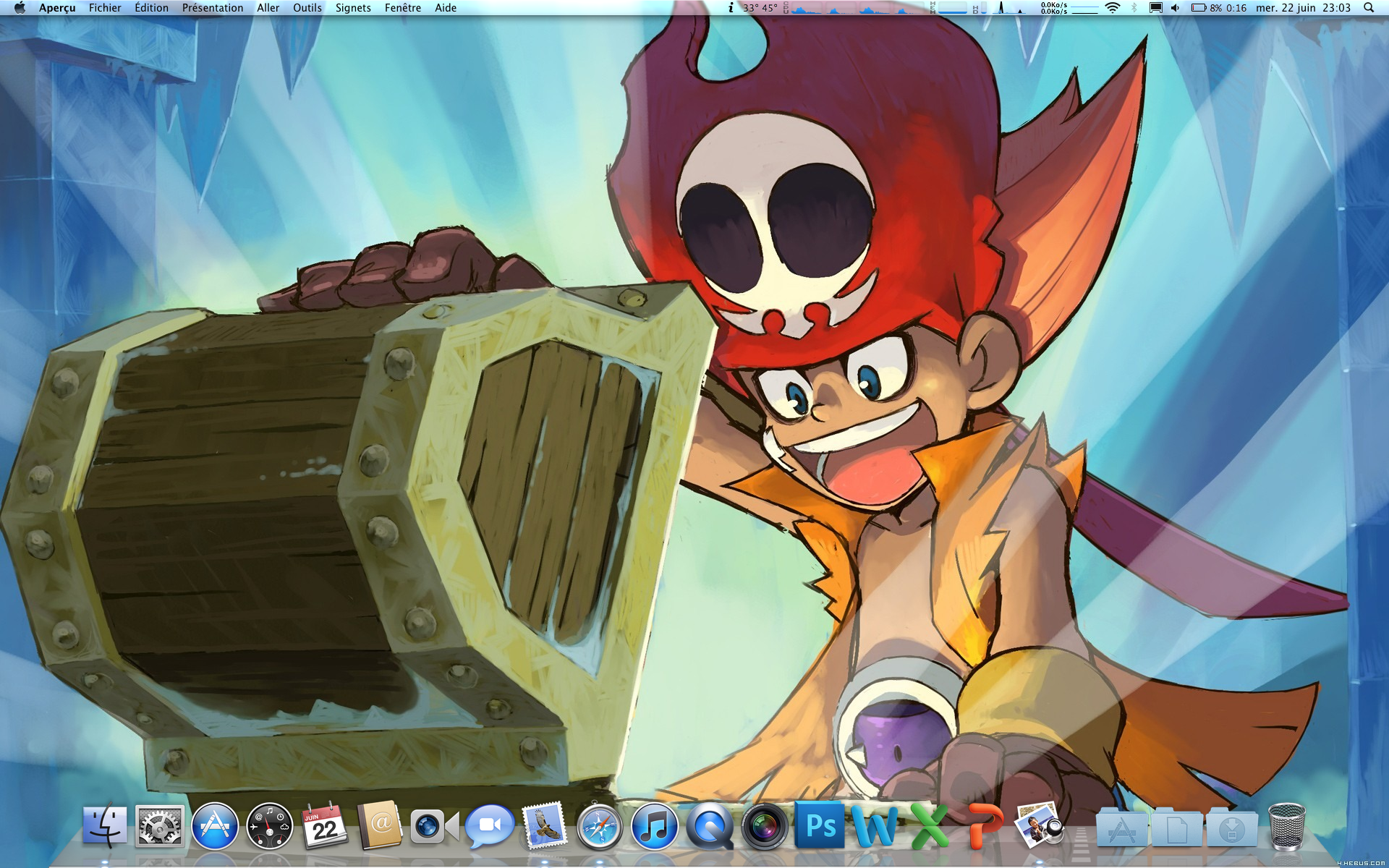Image resolution: width=1389 pixels, height=868 pixels.
Task: Open the Présentation menu
Action: [212, 8]
